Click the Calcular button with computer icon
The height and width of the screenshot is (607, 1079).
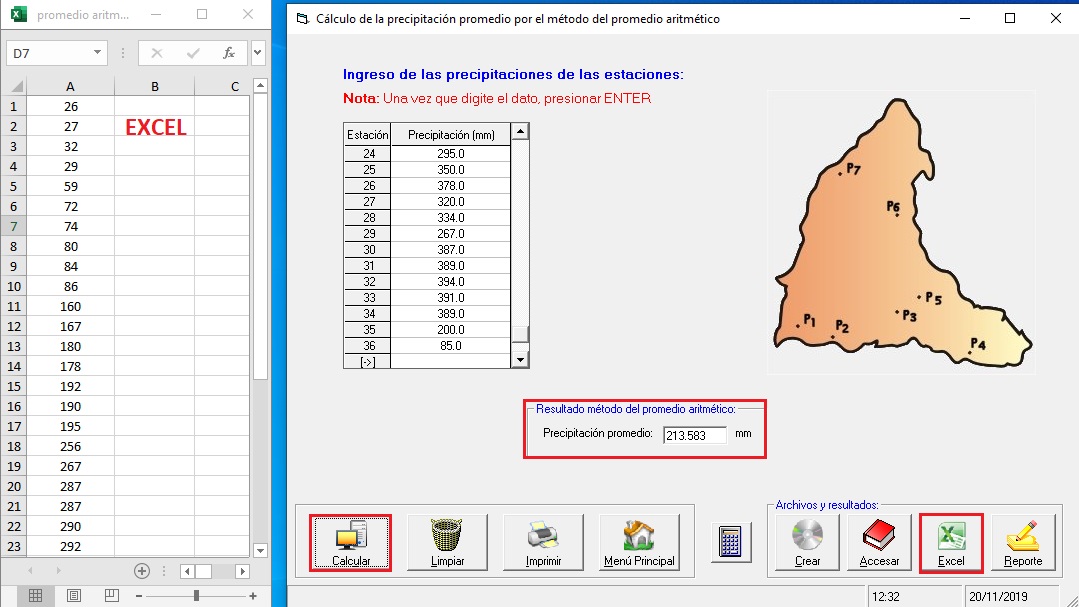(x=350, y=542)
